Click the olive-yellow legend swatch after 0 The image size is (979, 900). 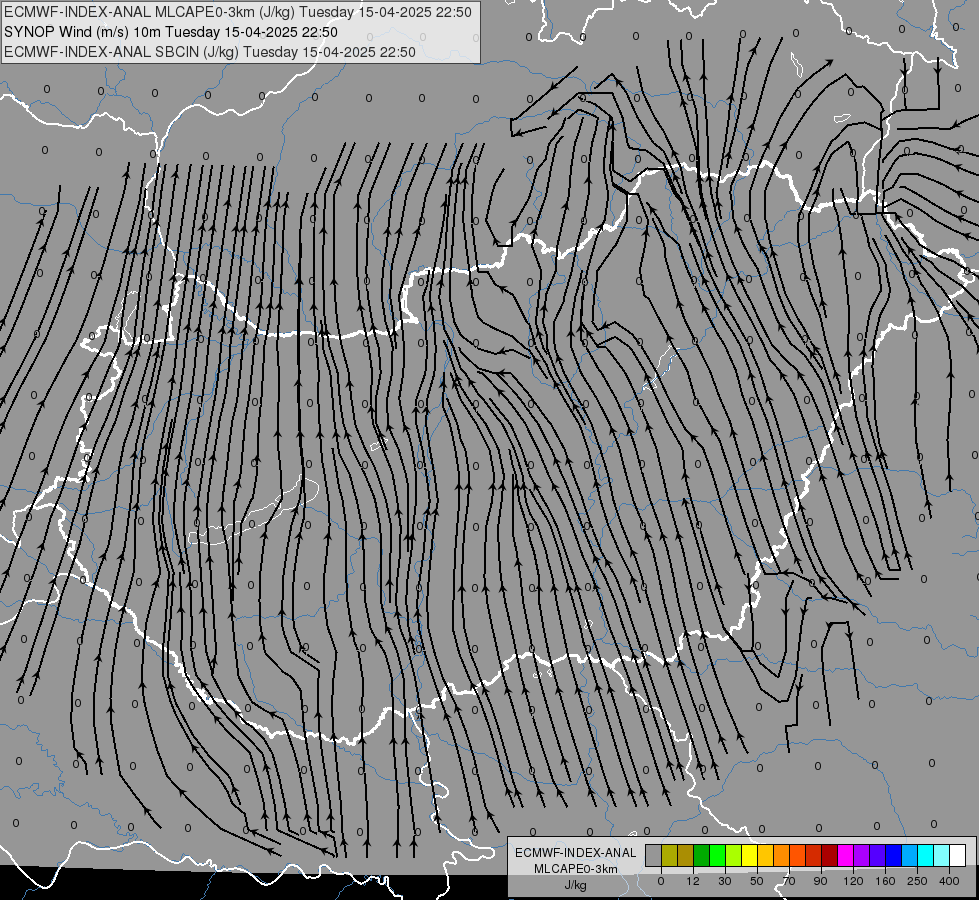click(x=670, y=855)
